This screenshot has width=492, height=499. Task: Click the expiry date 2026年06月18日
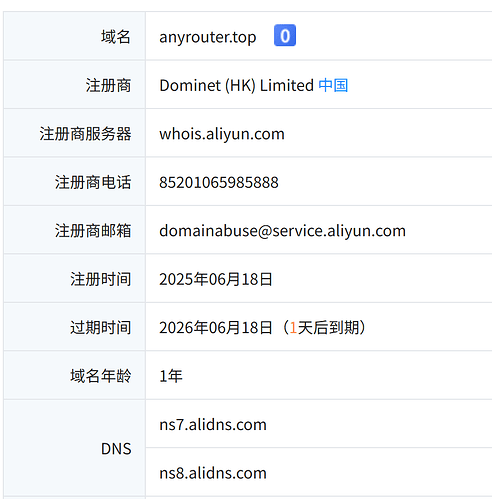click(216, 328)
